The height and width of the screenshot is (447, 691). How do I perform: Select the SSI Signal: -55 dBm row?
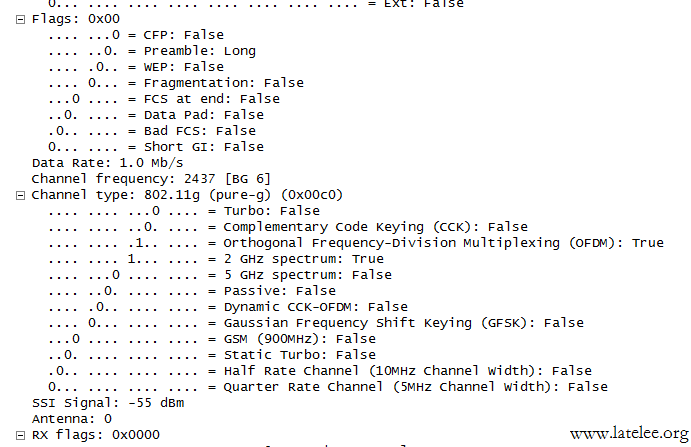tap(108, 403)
